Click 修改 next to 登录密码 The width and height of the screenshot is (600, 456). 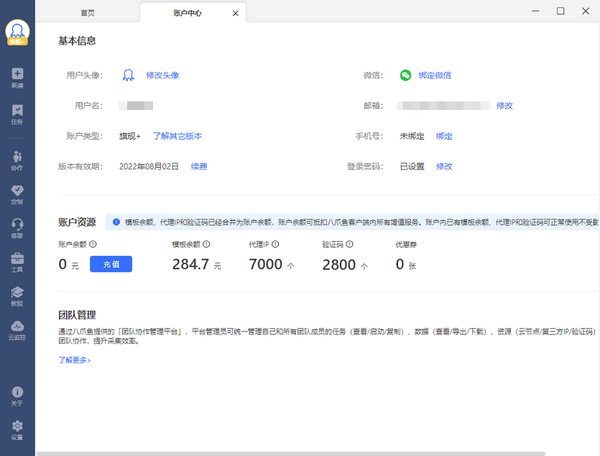[444, 166]
